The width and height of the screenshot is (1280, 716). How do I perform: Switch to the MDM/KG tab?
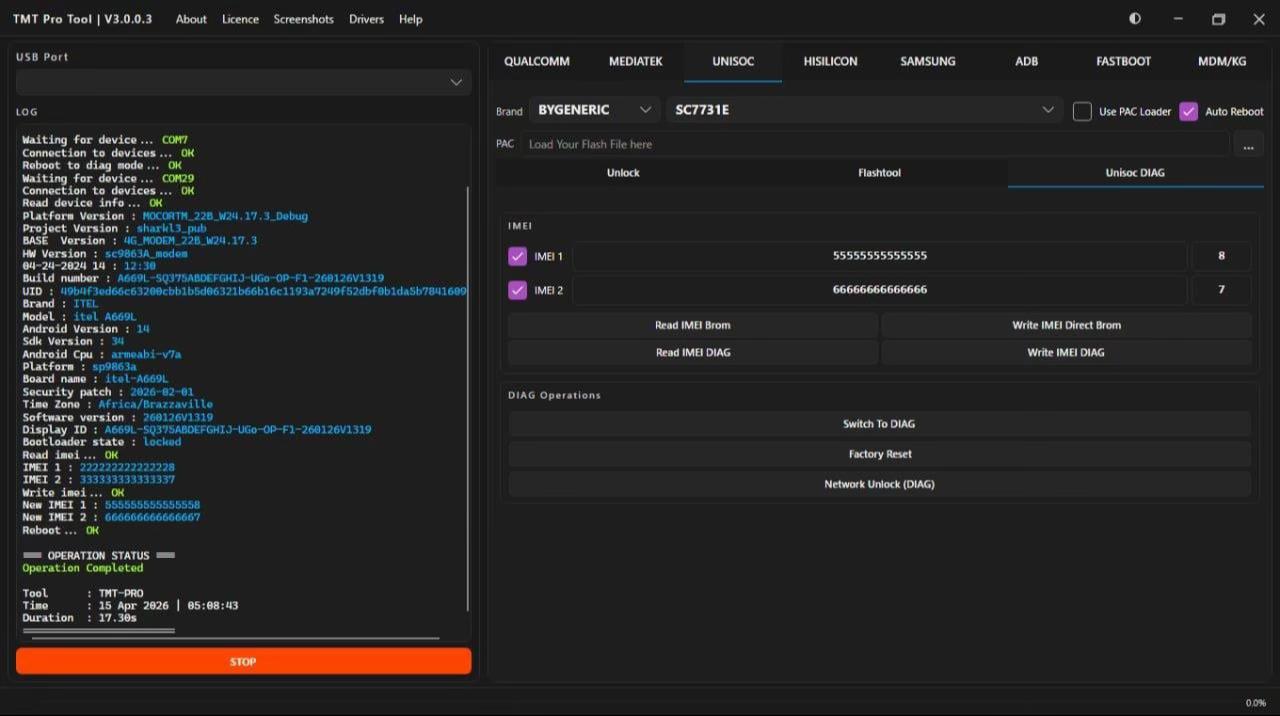point(1222,61)
